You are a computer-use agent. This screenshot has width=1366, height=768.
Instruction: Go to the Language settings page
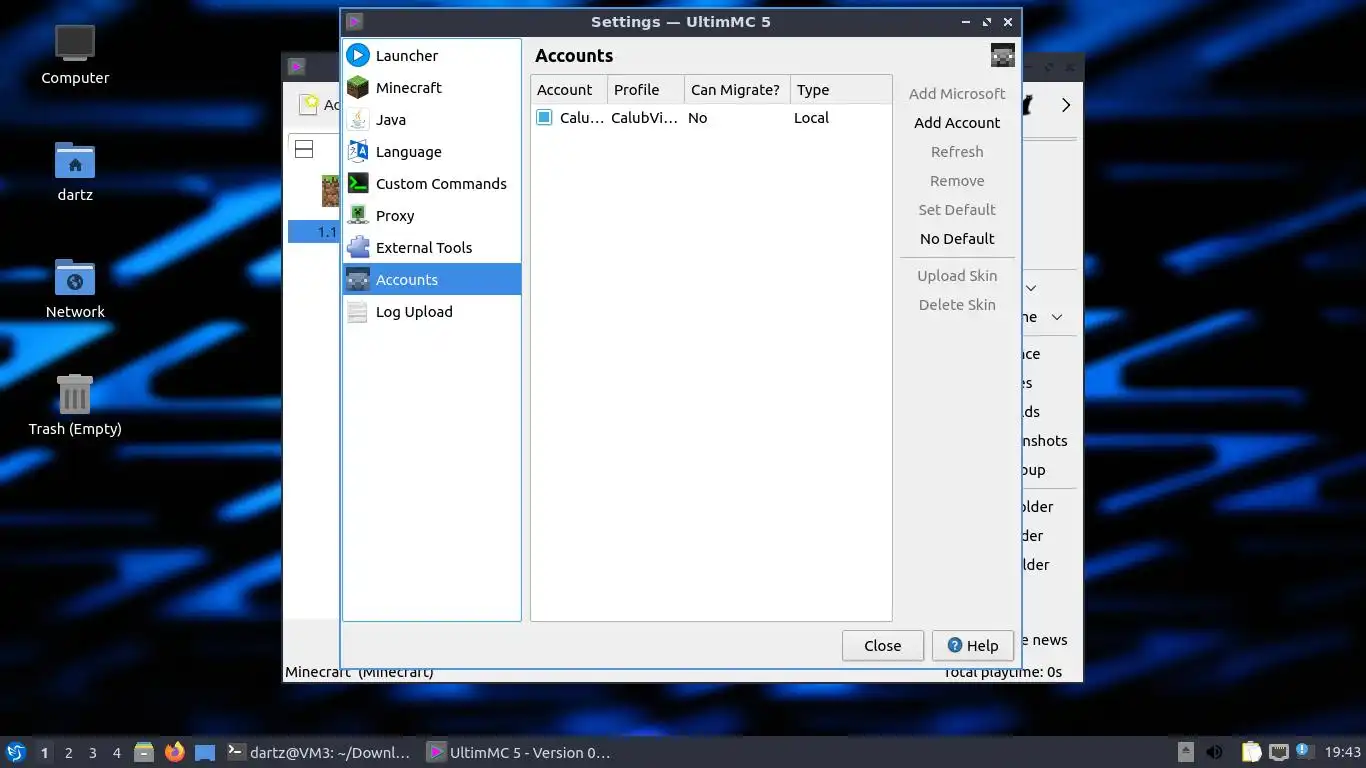[432, 152]
